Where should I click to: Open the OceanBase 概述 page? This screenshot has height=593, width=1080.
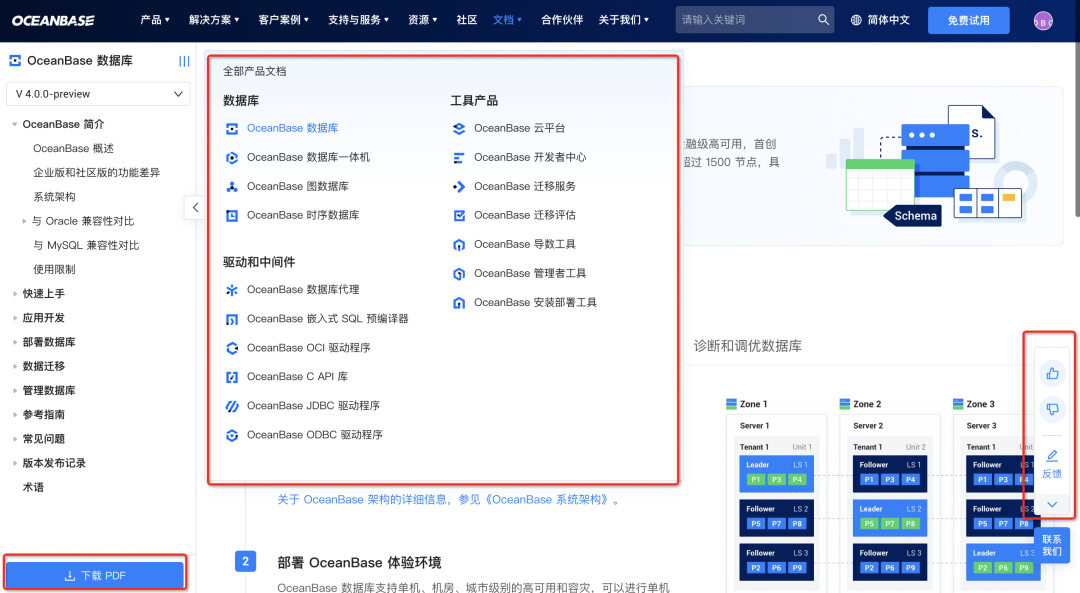coord(73,149)
